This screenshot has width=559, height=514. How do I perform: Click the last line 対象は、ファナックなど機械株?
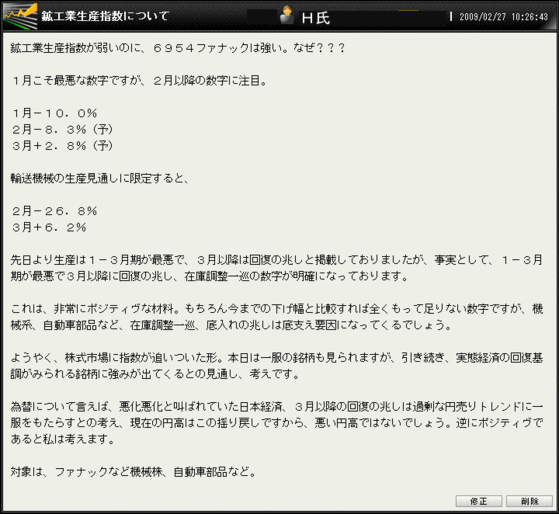point(133,472)
